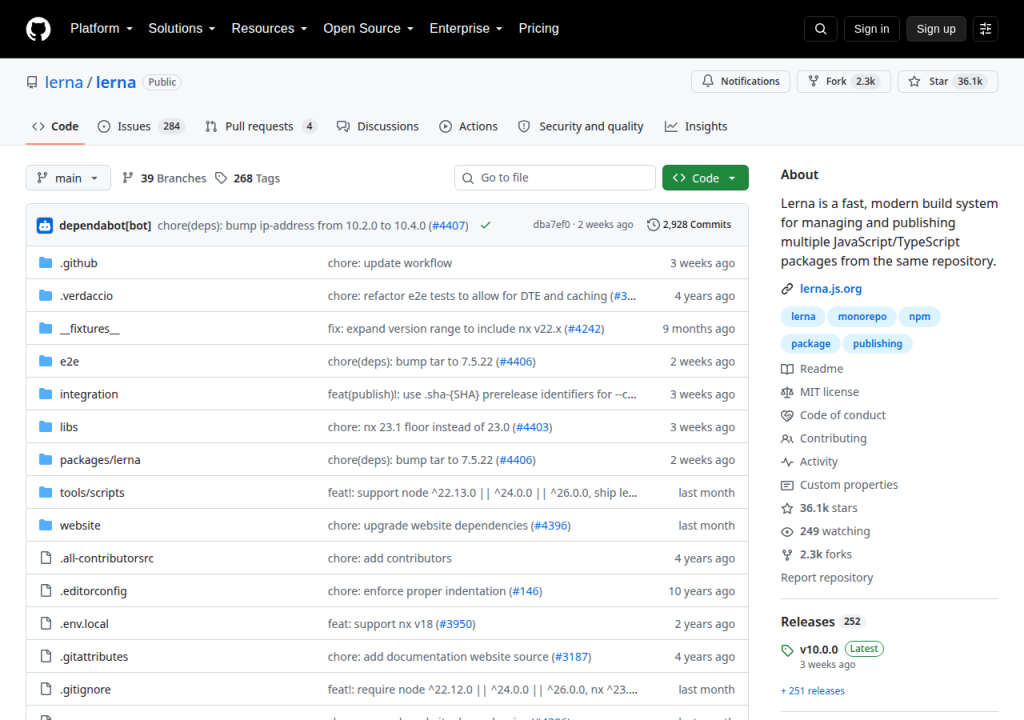Open the integration folder
The width and height of the screenshot is (1024, 720).
point(89,394)
